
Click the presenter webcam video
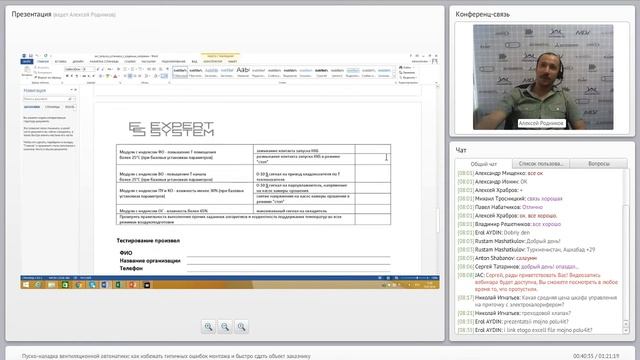coord(543,77)
